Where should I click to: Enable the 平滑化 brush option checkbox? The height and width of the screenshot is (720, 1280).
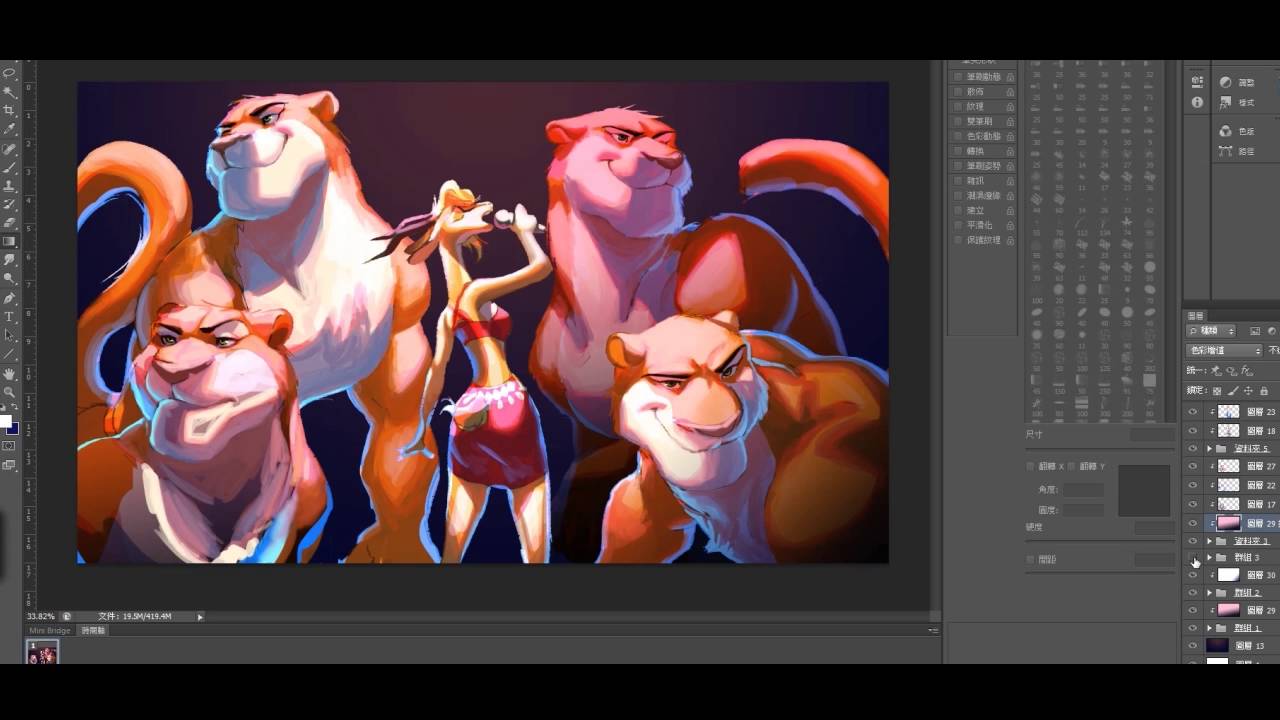point(958,225)
